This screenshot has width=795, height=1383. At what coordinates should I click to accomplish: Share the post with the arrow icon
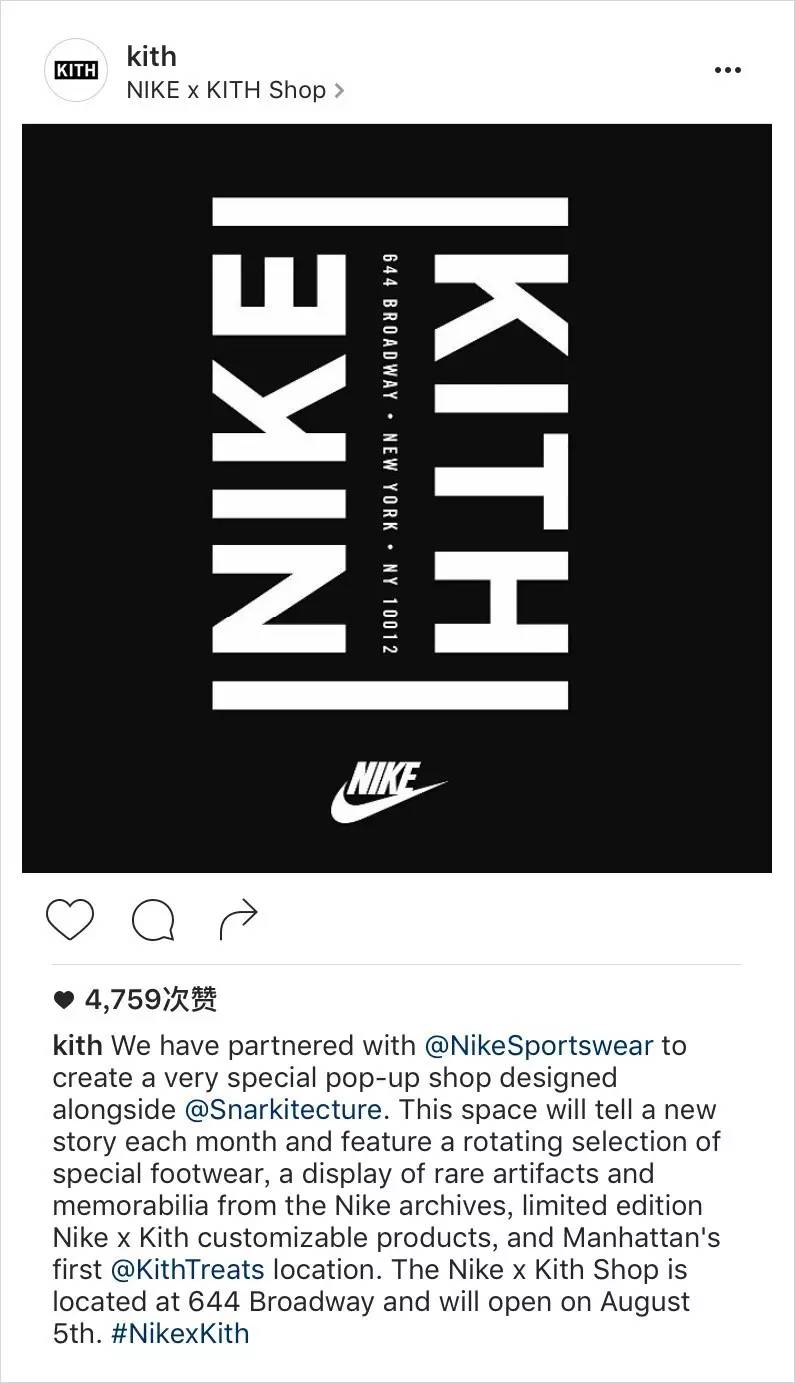click(x=239, y=919)
